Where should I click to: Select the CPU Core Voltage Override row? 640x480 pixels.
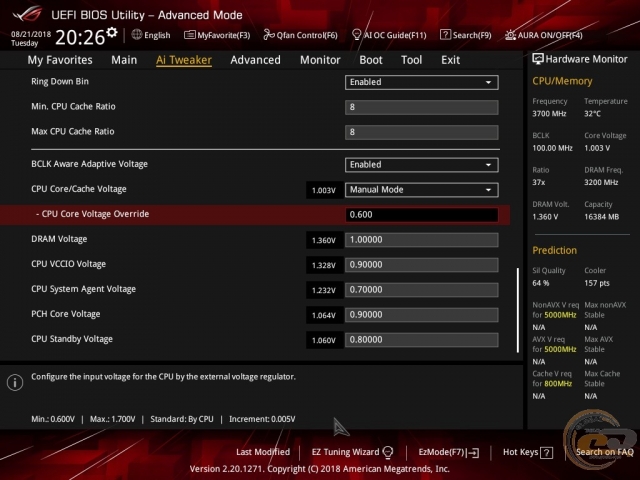[x=255, y=215]
